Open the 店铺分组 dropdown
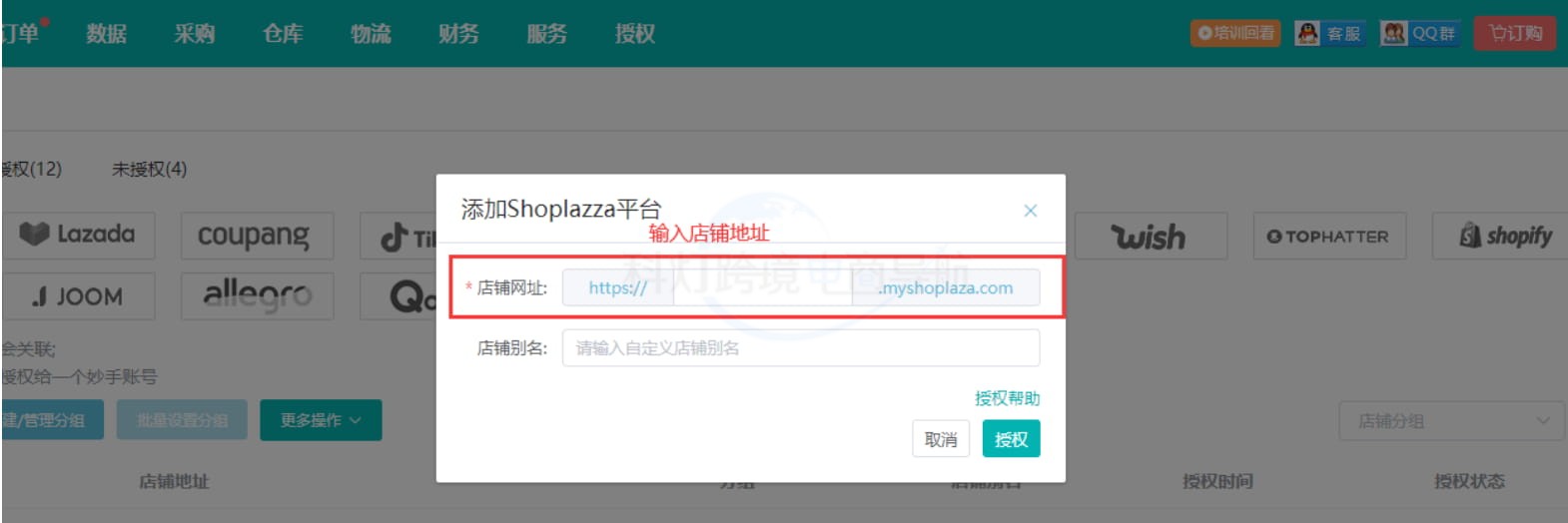Image resolution: width=1568 pixels, height=523 pixels. (1451, 421)
